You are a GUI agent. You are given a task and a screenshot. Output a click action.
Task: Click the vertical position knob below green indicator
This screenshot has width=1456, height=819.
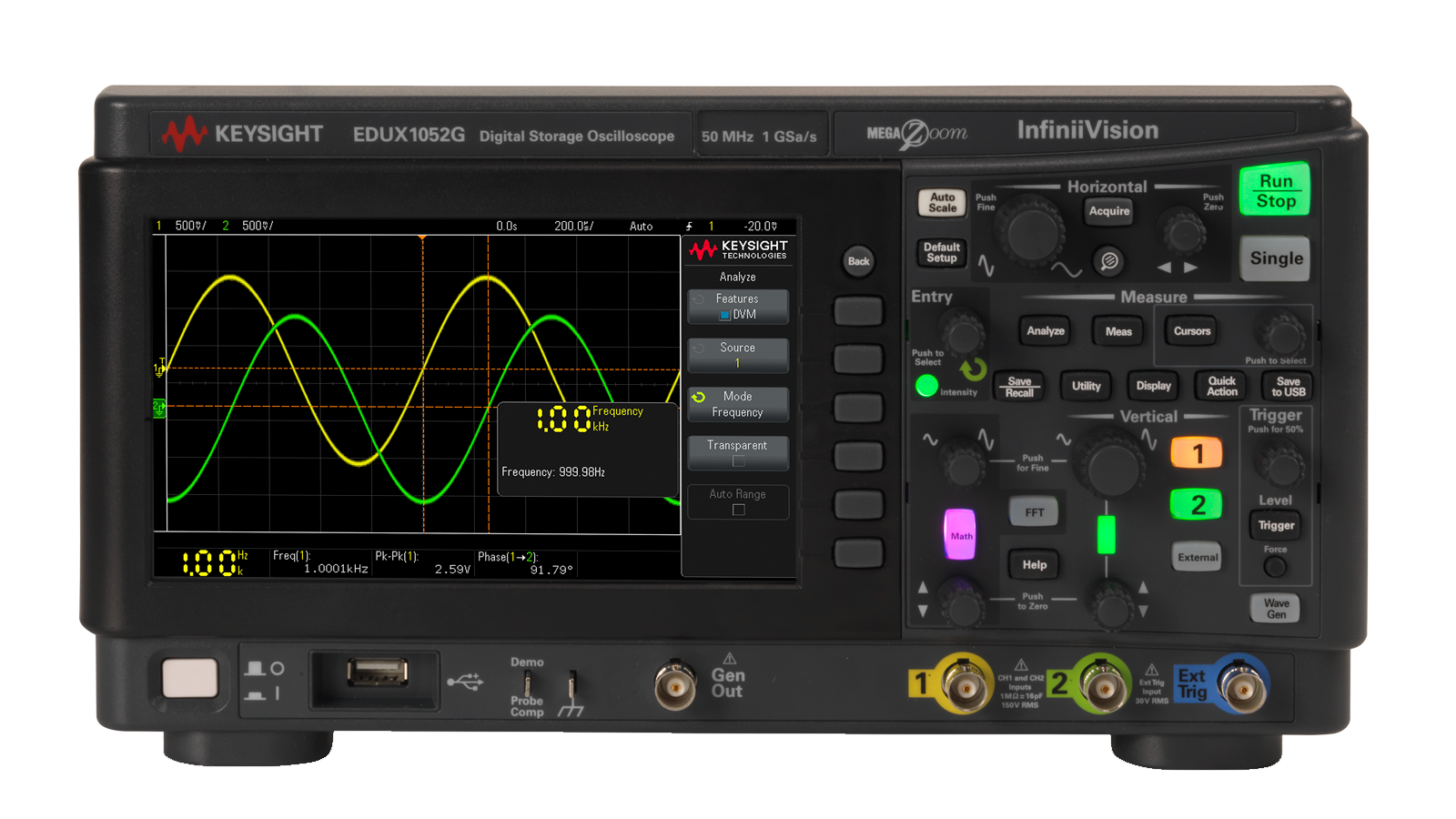tap(1112, 607)
